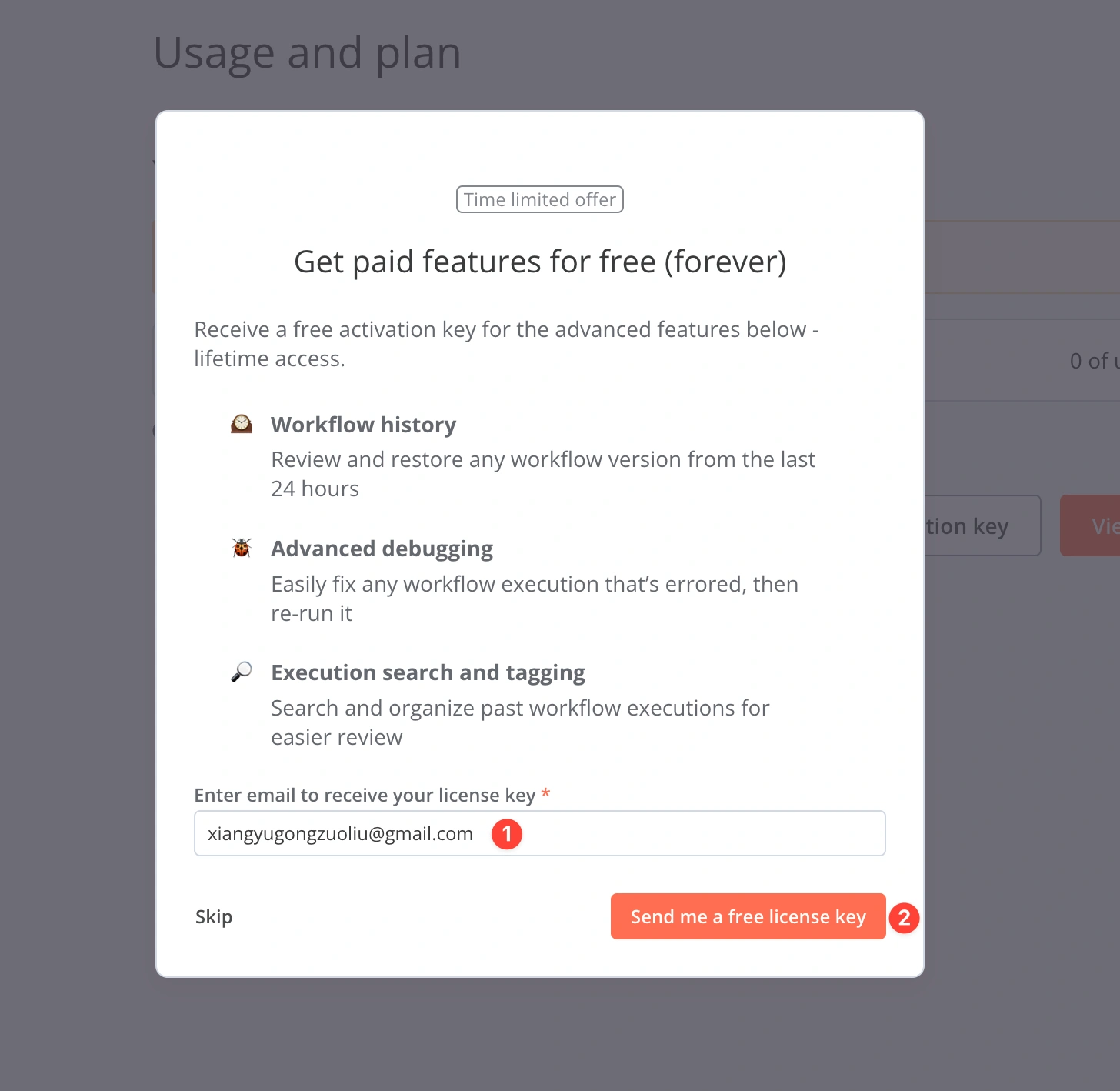Screen dimensions: 1120x1091
Task: Select the Workflow history feature title
Action: point(363,425)
